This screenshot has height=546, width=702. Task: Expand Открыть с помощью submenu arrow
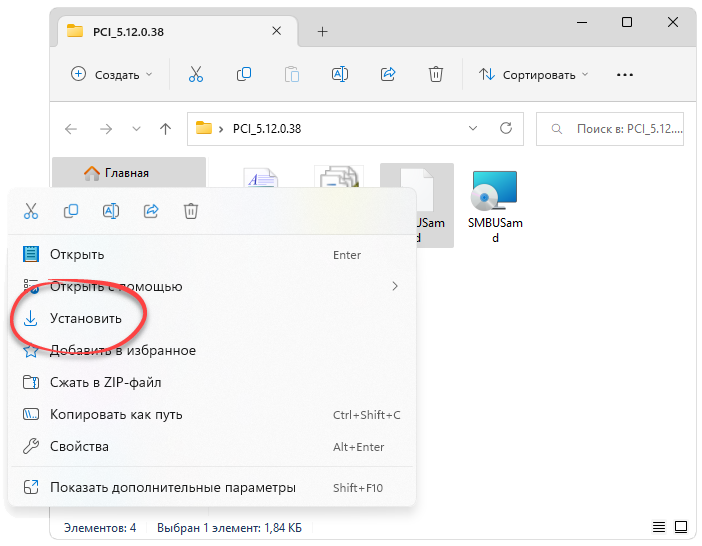click(x=395, y=286)
